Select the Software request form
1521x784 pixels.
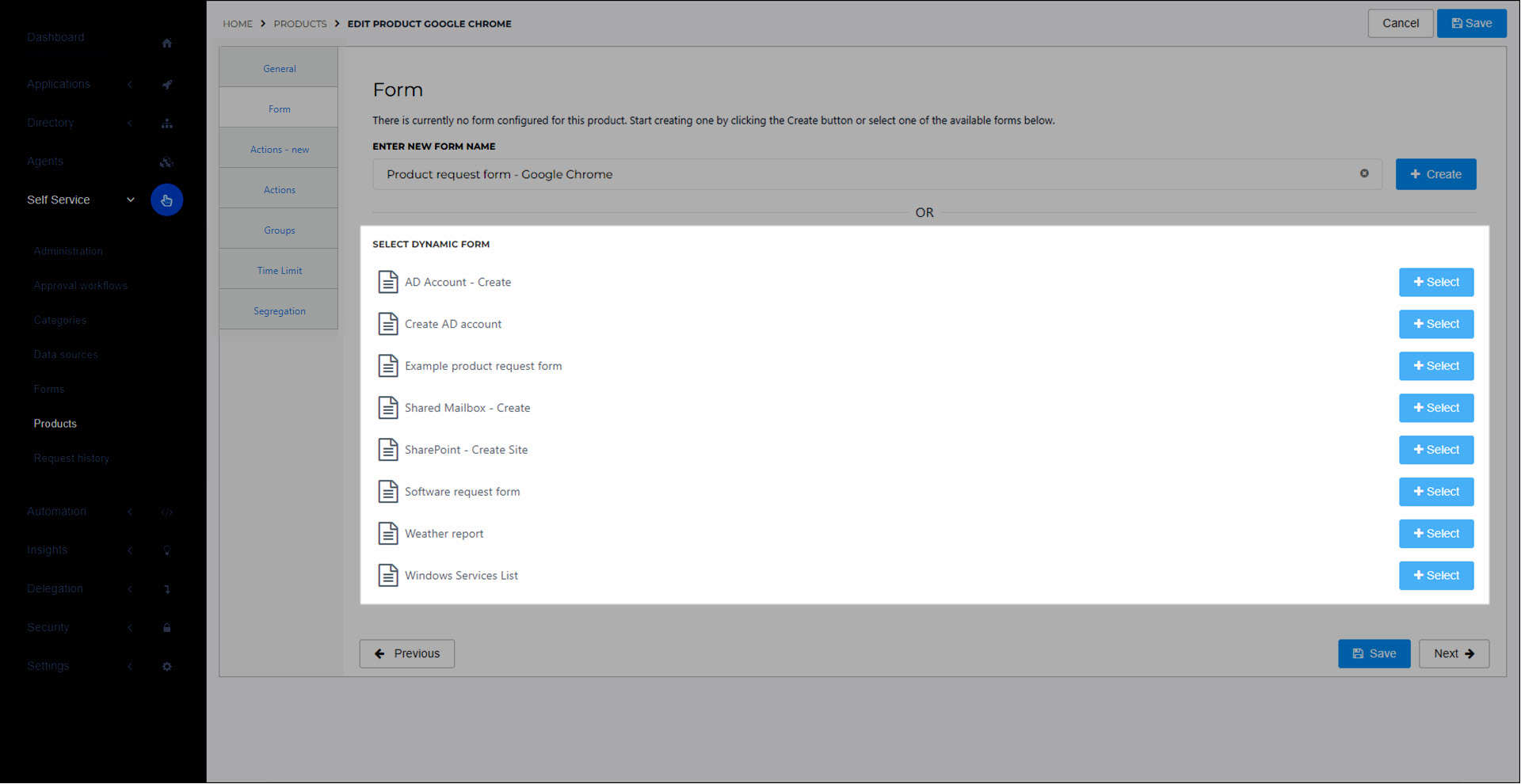pos(1435,492)
